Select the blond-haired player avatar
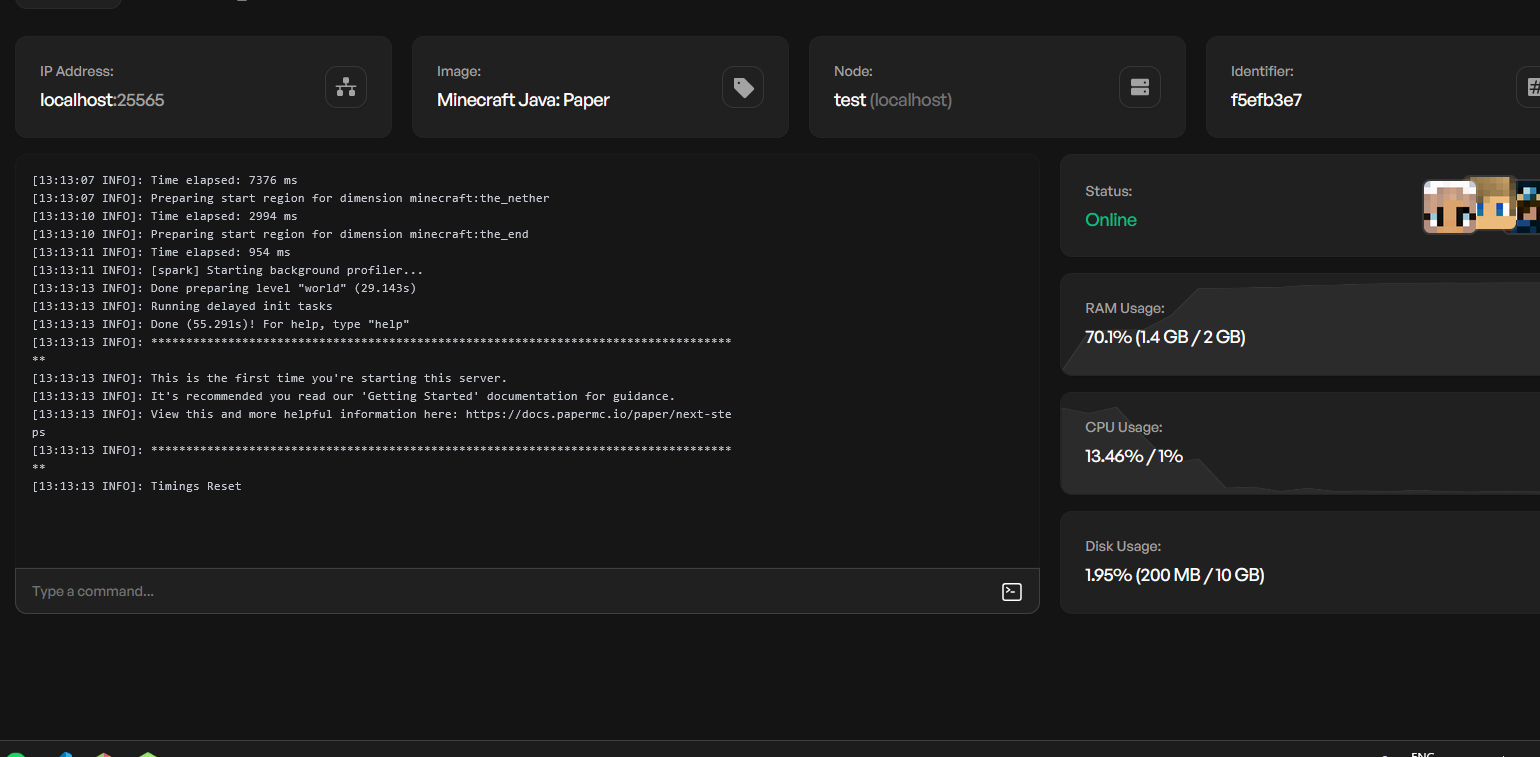 click(x=1494, y=204)
